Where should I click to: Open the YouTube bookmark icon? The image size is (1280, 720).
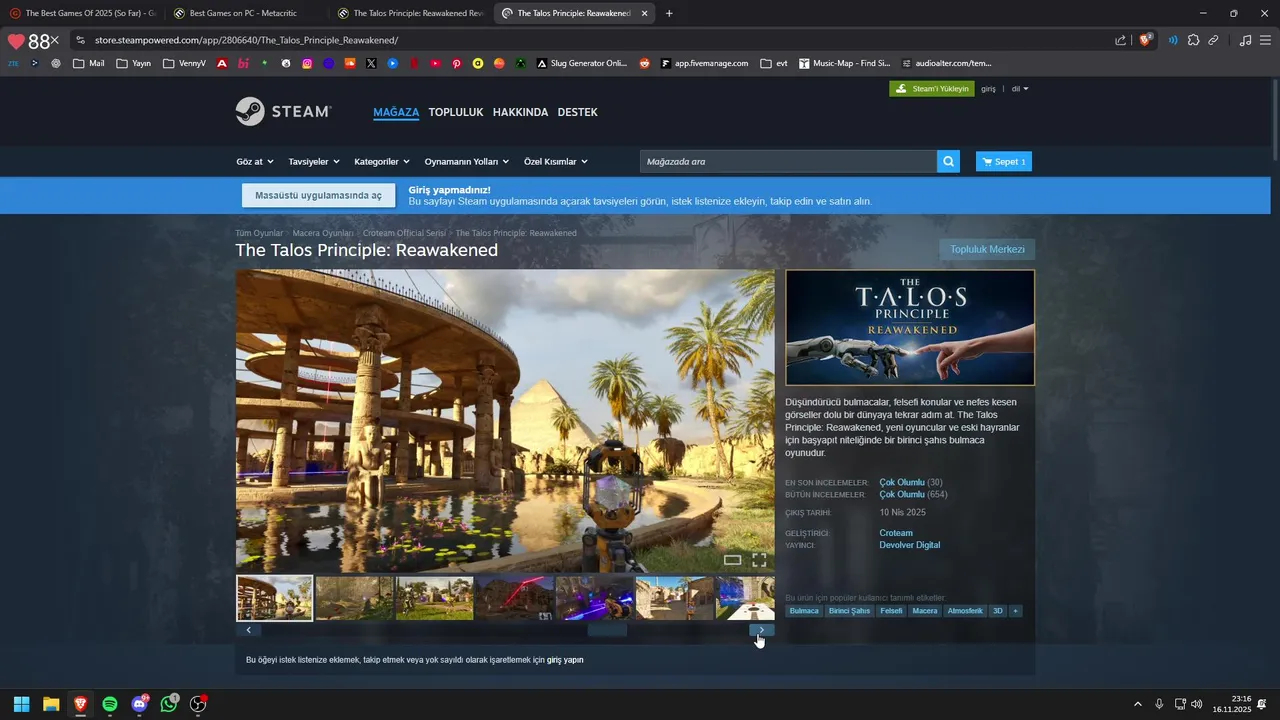tap(435, 63)
